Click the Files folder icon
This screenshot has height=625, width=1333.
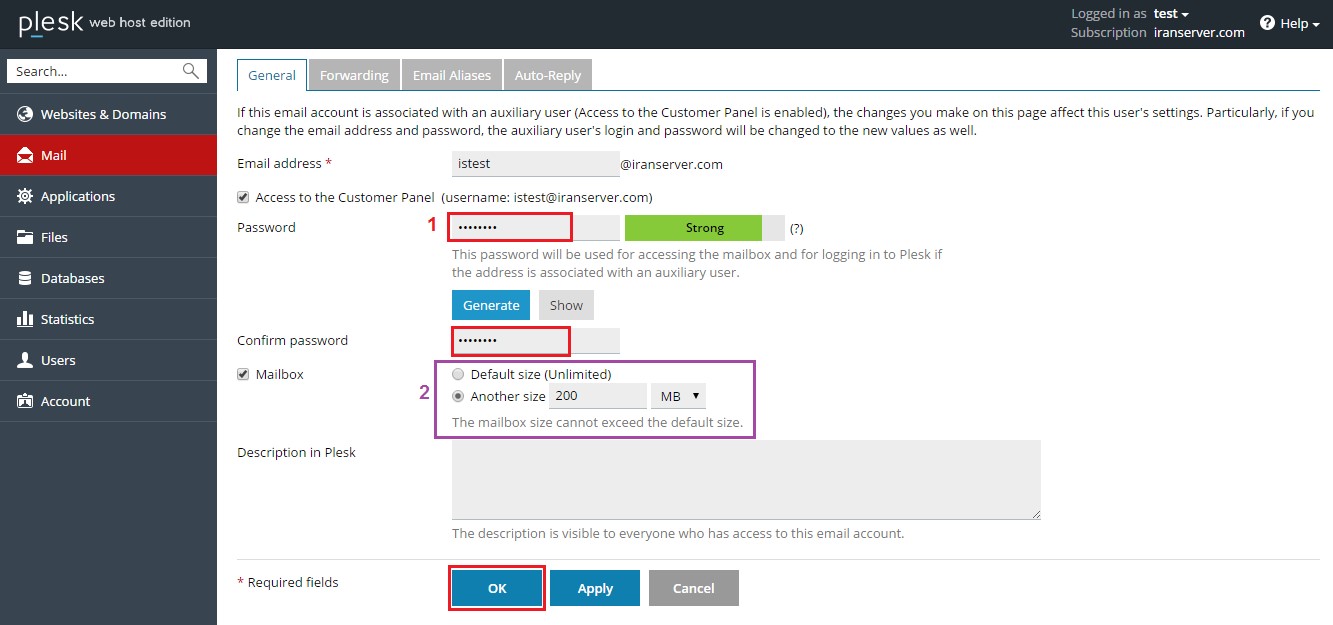tap(25, 237)
